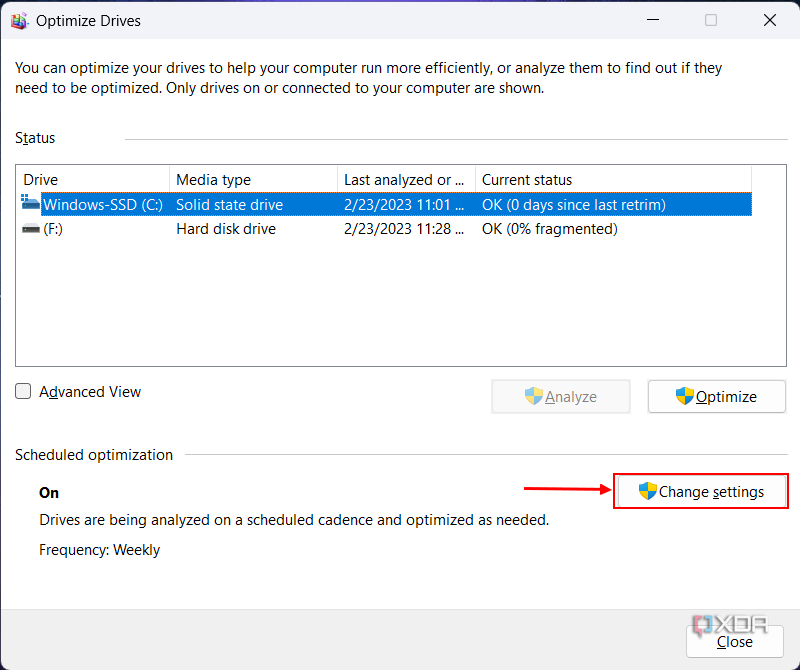Click the shield icon on Change settings
This screenshot has height=670, width=800.
pyautogui.click(x=648, y=491)
